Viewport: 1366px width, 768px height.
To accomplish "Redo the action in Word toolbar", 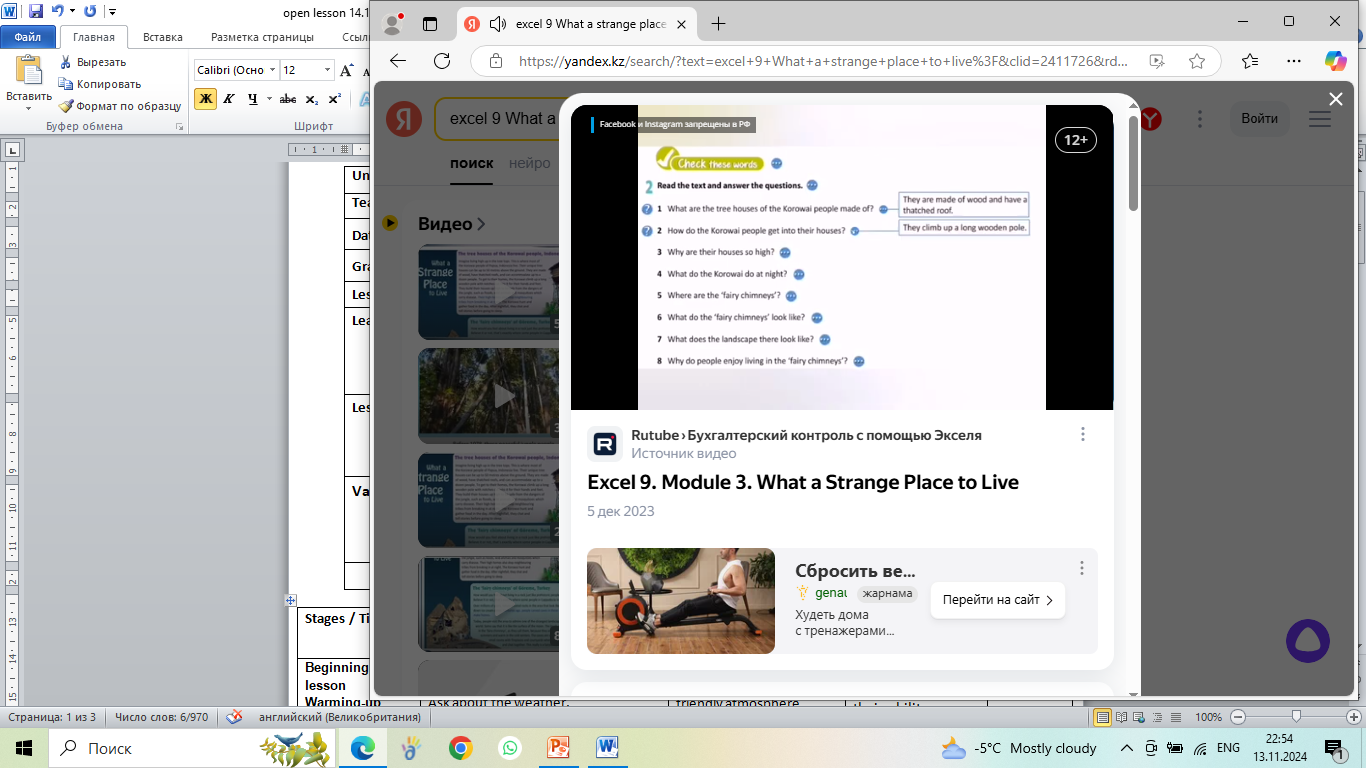I will 90,12.
